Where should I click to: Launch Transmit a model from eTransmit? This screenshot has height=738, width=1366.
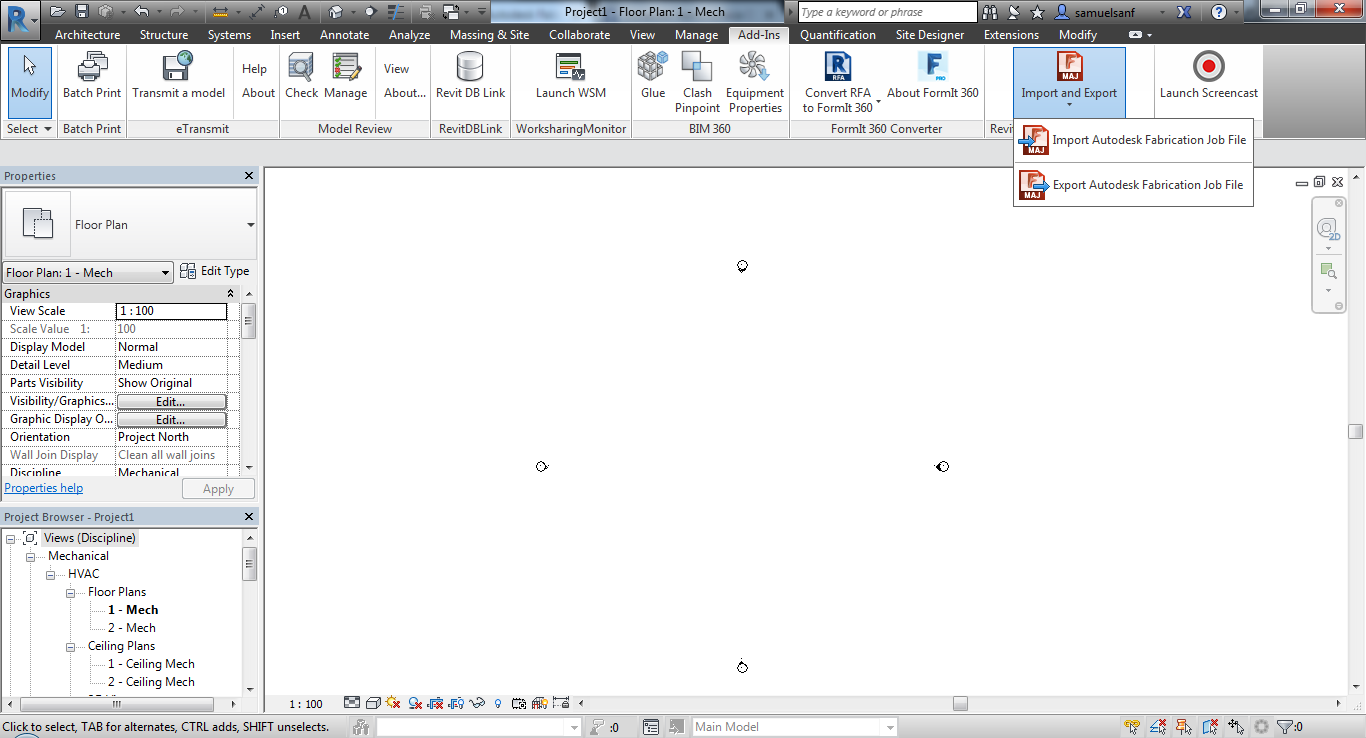tap(179, 76)
